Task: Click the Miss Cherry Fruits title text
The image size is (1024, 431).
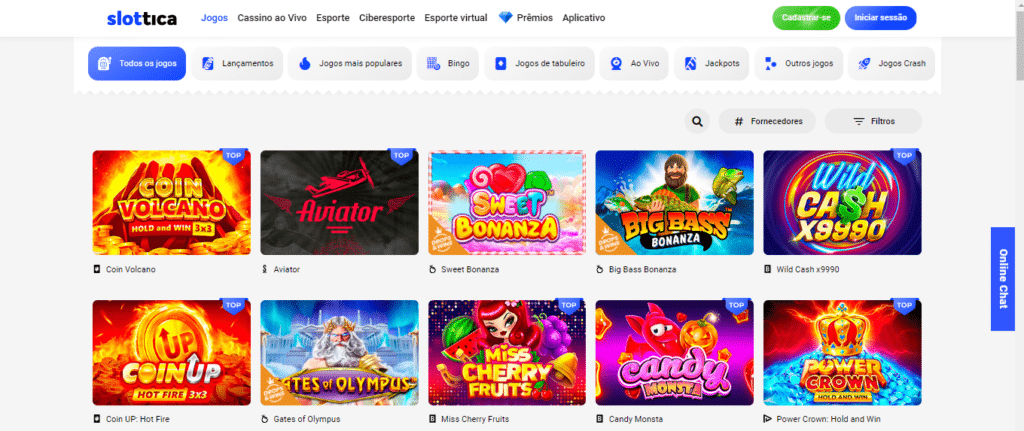Action: pyautogui.click(x=475, y=419)
